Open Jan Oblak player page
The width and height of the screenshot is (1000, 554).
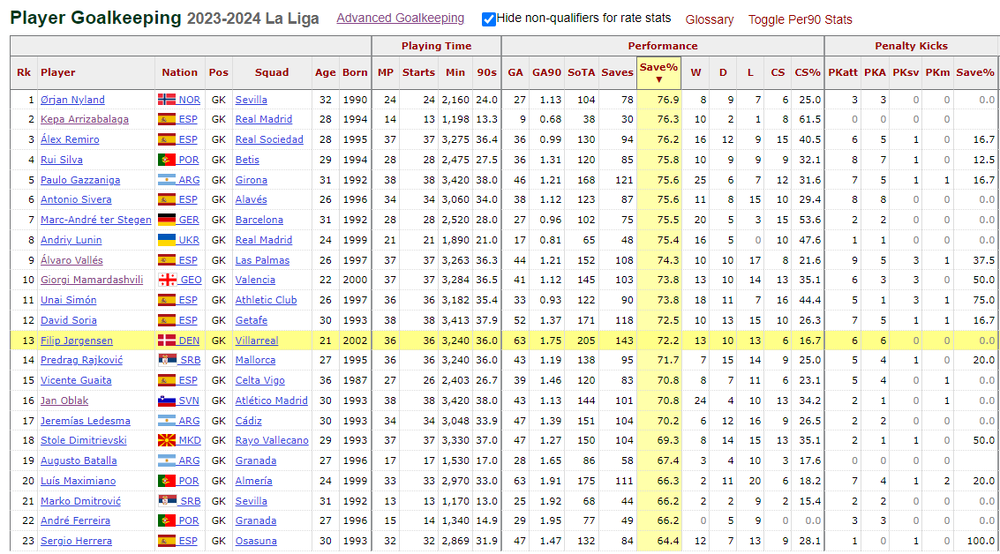click(64, 401)
